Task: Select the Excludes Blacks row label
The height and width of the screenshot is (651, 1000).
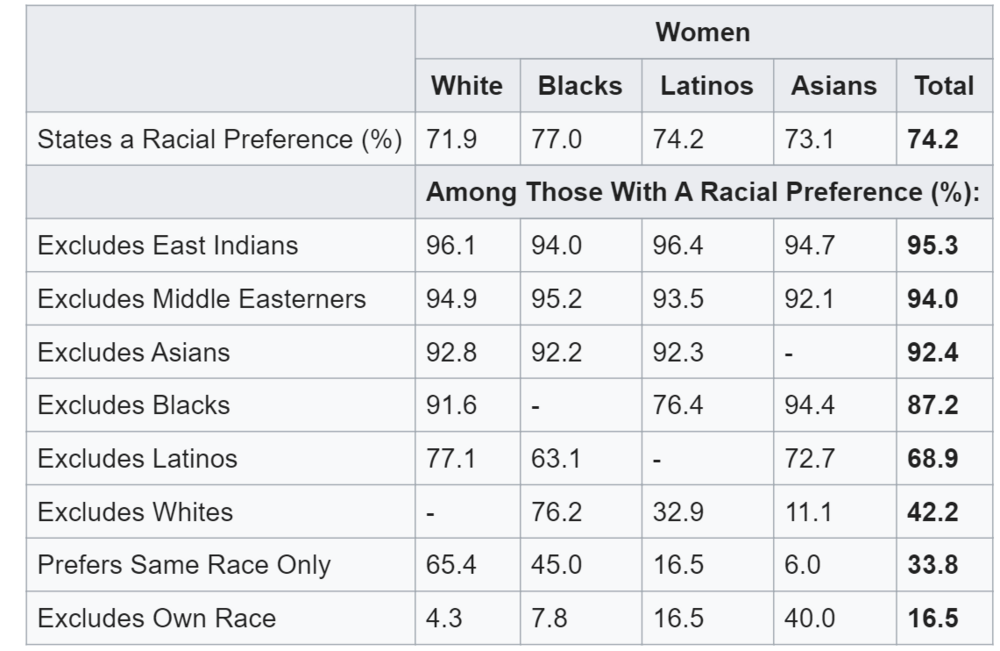Action: click(133, 405)
